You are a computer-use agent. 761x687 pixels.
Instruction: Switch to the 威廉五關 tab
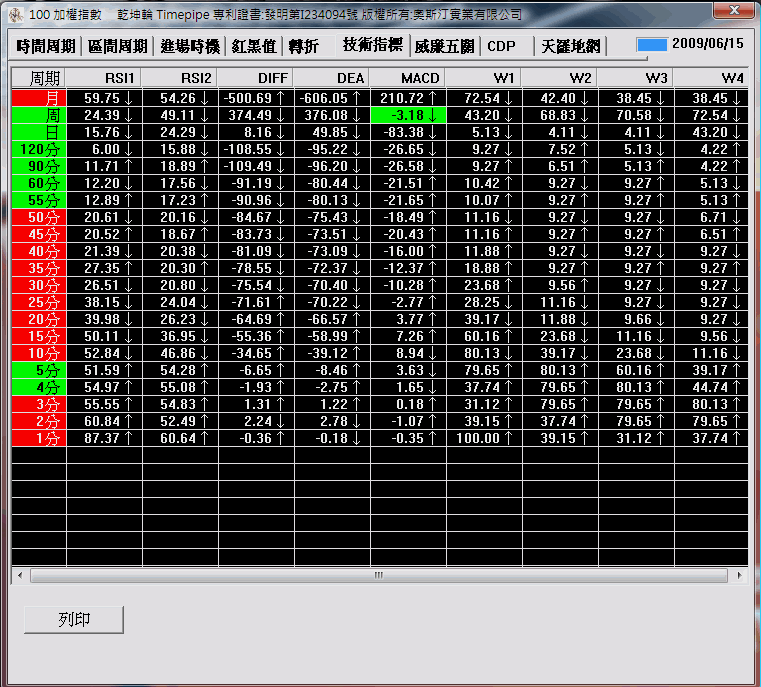point(445,46)
